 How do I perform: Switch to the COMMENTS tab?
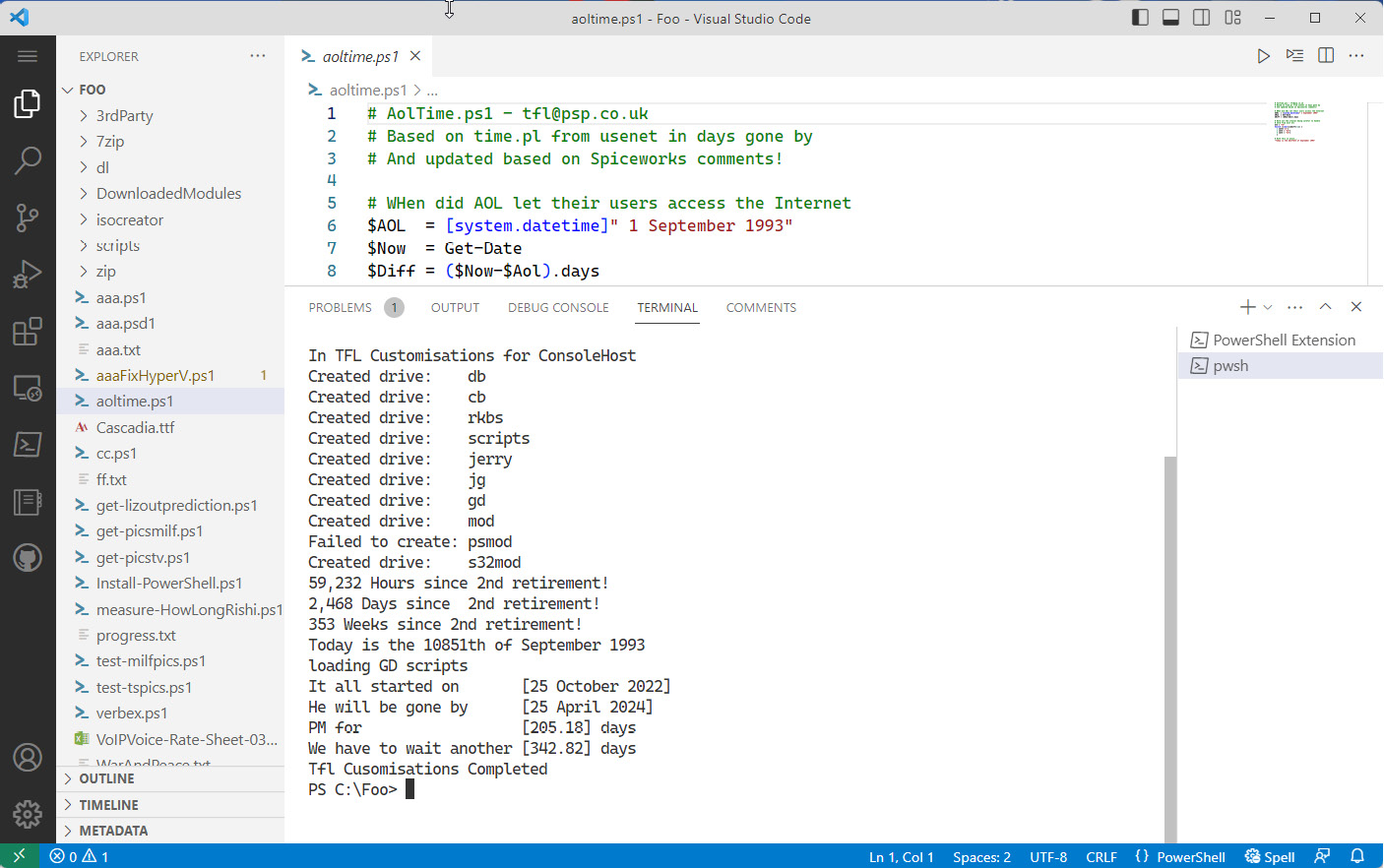pyautogui.click(x=761, y=307)
